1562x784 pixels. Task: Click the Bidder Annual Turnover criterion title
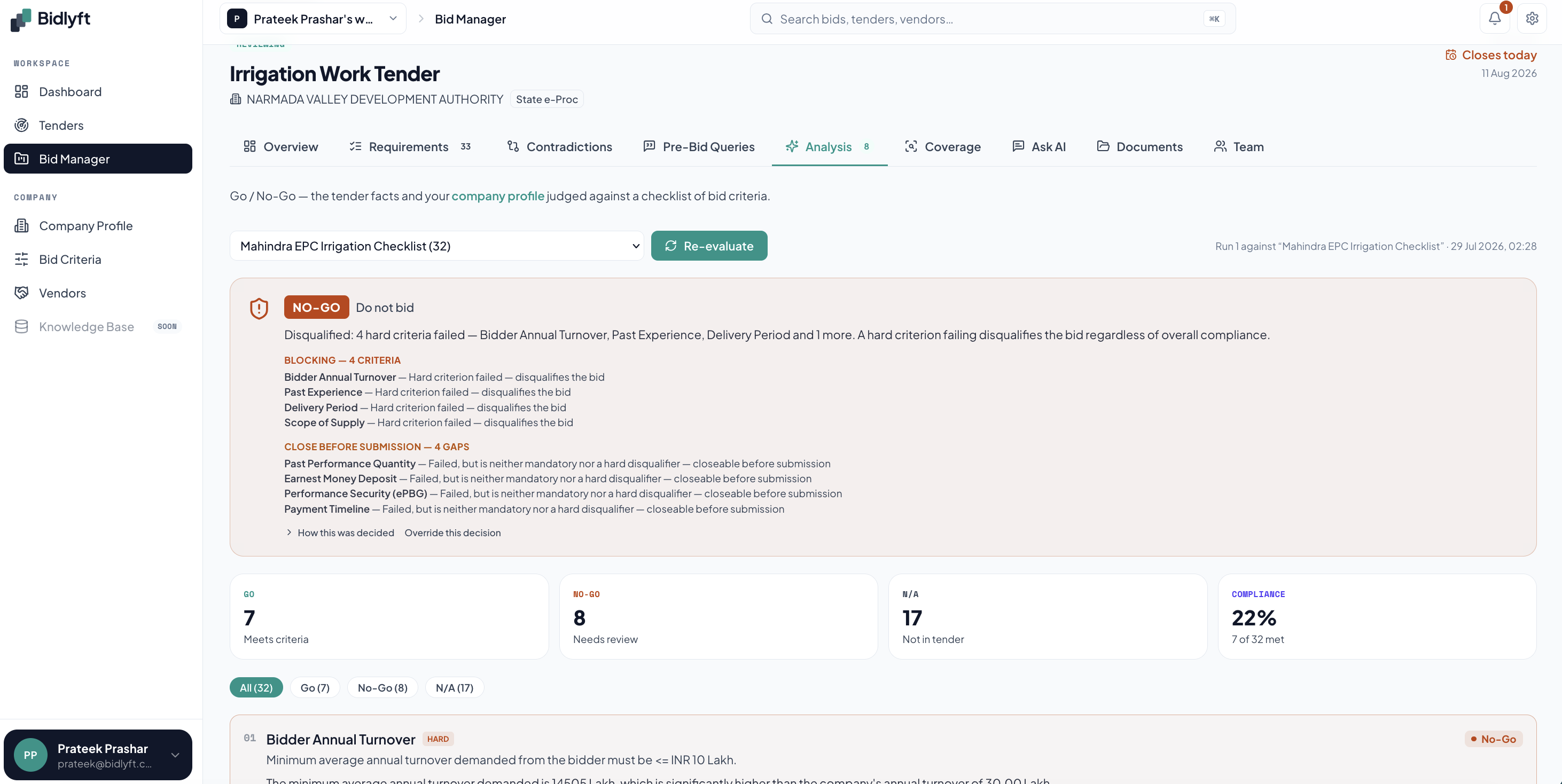341,739
